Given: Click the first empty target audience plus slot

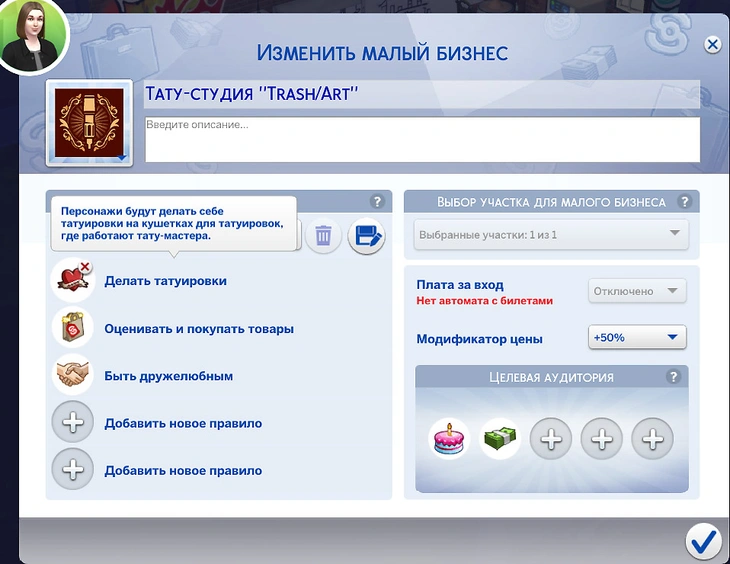Looking at the screenshot, I should tap(551, 438).
